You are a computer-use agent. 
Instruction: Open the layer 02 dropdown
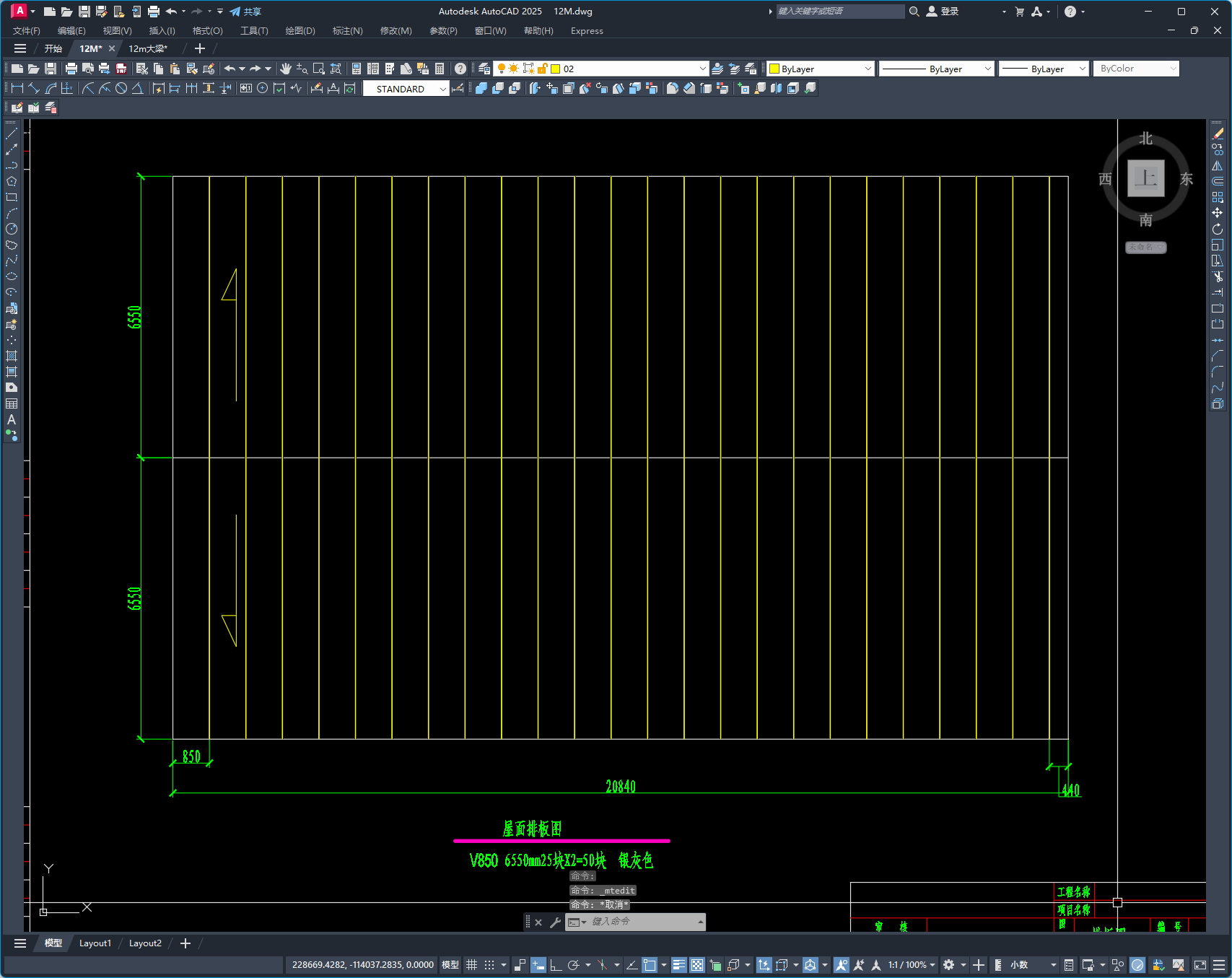click(600, 69)
